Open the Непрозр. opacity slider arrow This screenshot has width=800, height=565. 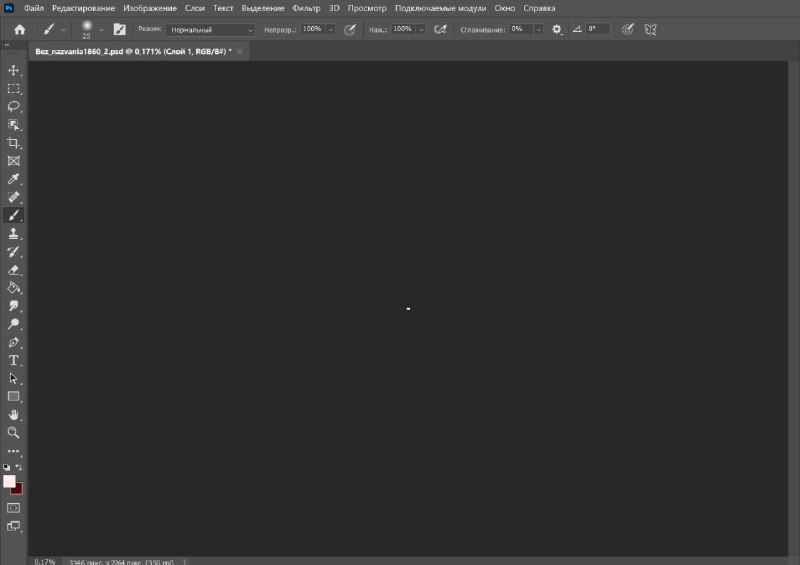331,30
